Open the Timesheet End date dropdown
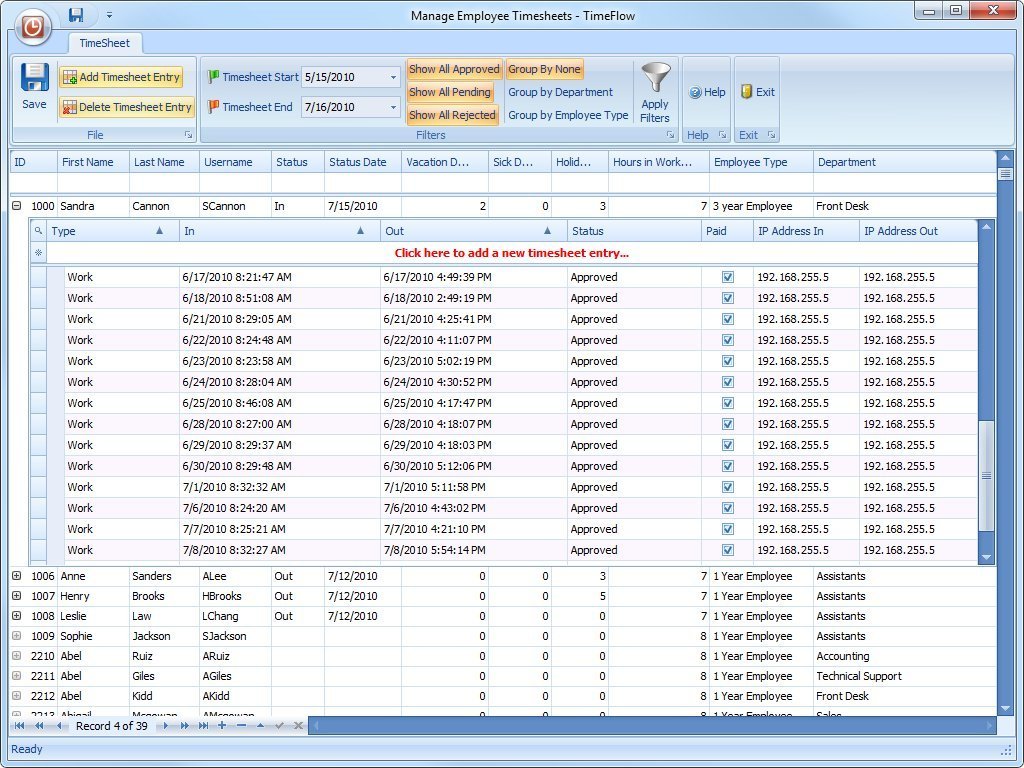 tap(393, 107)
